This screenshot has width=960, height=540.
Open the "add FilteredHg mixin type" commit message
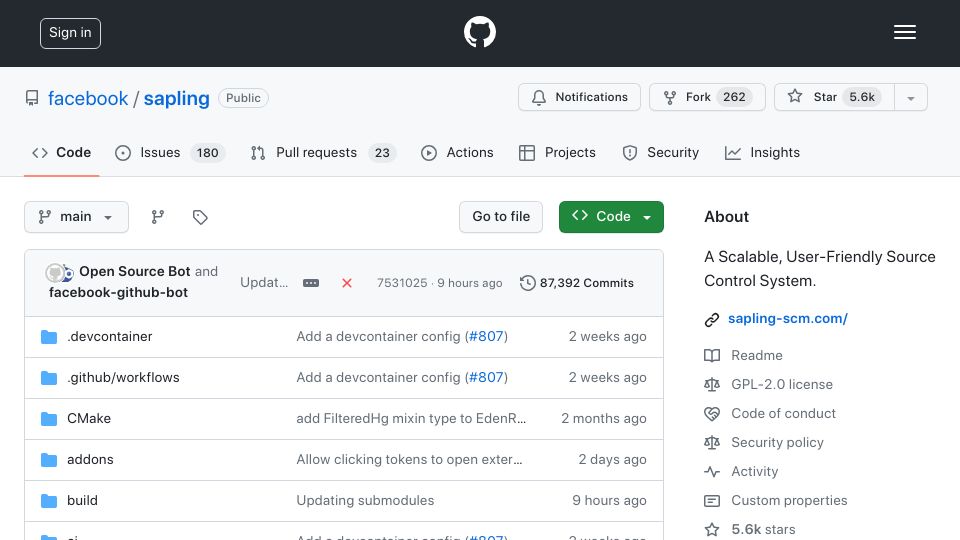pyautogui.click(x=411, y=418)
